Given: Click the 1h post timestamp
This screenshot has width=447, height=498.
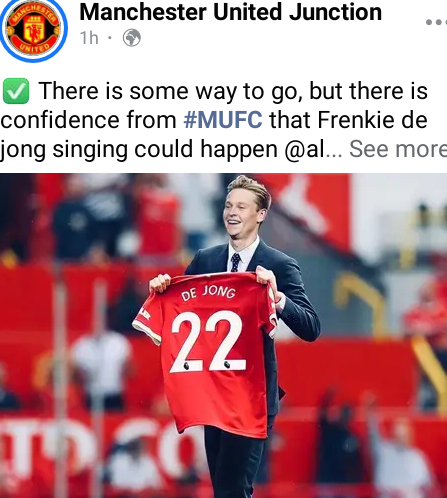Looking at the screenshot, I should click(x=89, y=38).
